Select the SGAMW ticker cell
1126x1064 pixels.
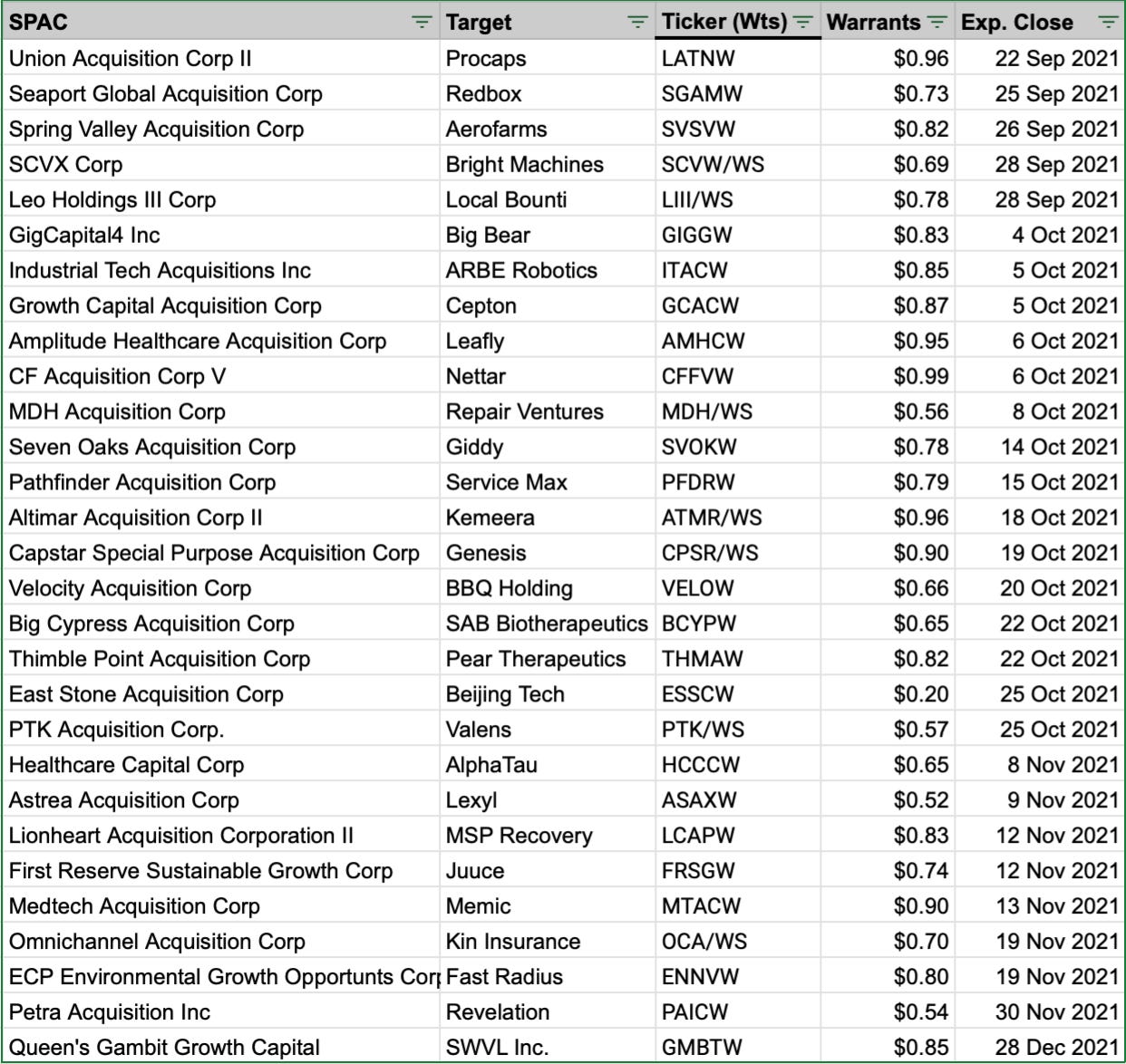(738, 94)
